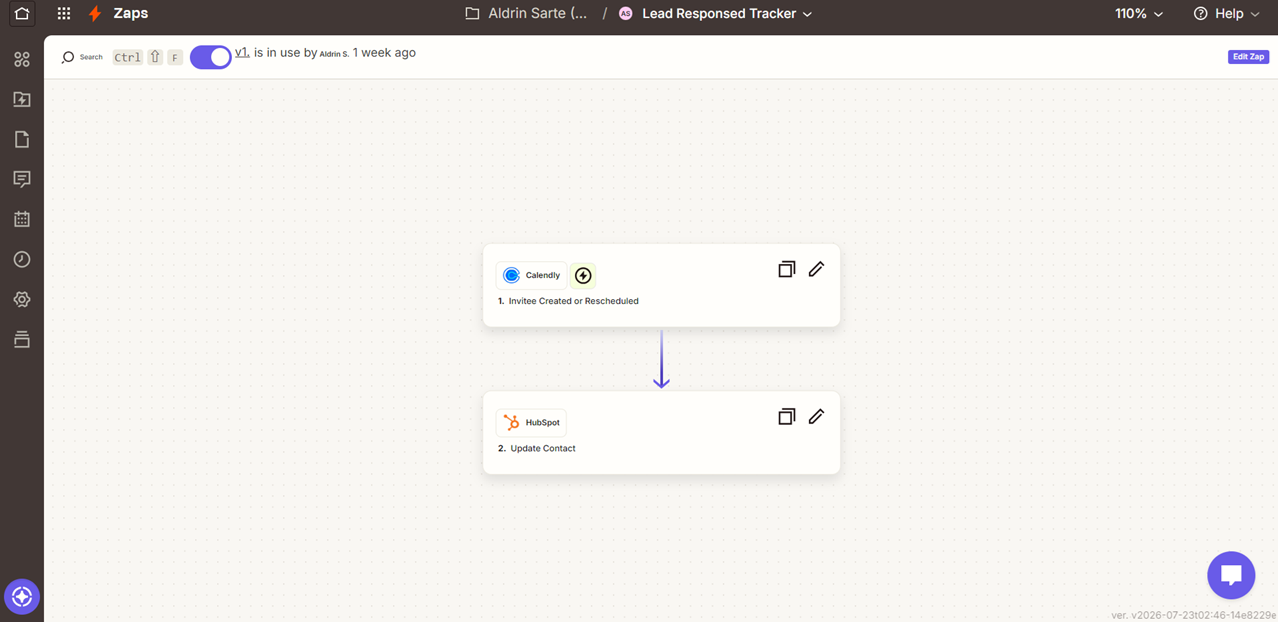Open the 110% zoom dropdown
Viewport: 1278px width, 623px height.
click(x=1139, y=14)
